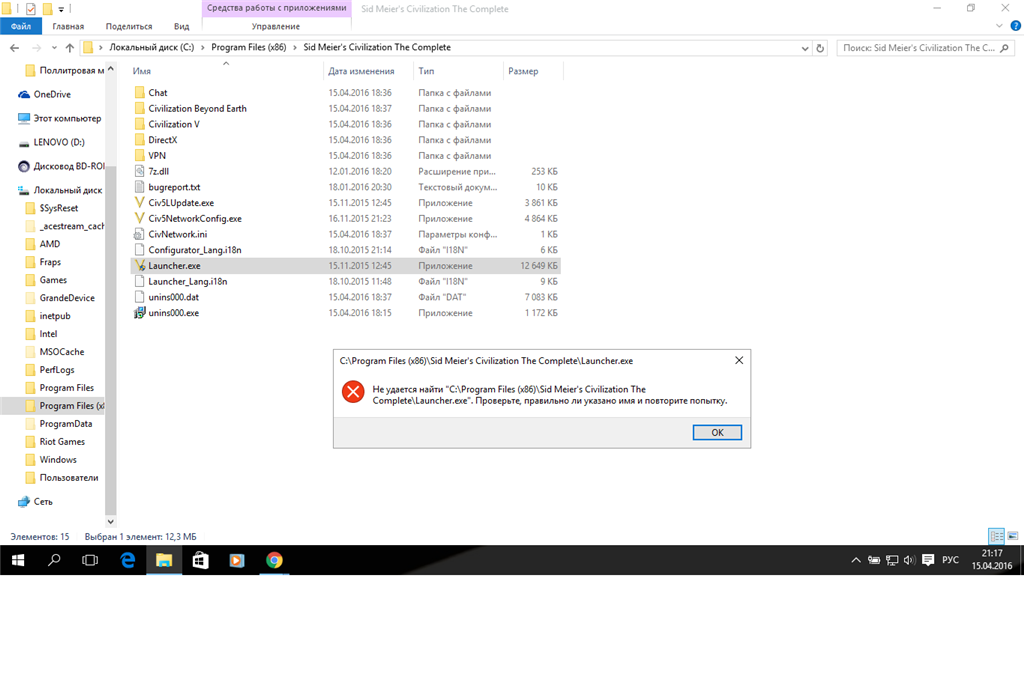This screenshot has width=1024, height=685.
Task: Click the Back arrow in Explorer
Action: pyautogui.click(x=14, y=48)
